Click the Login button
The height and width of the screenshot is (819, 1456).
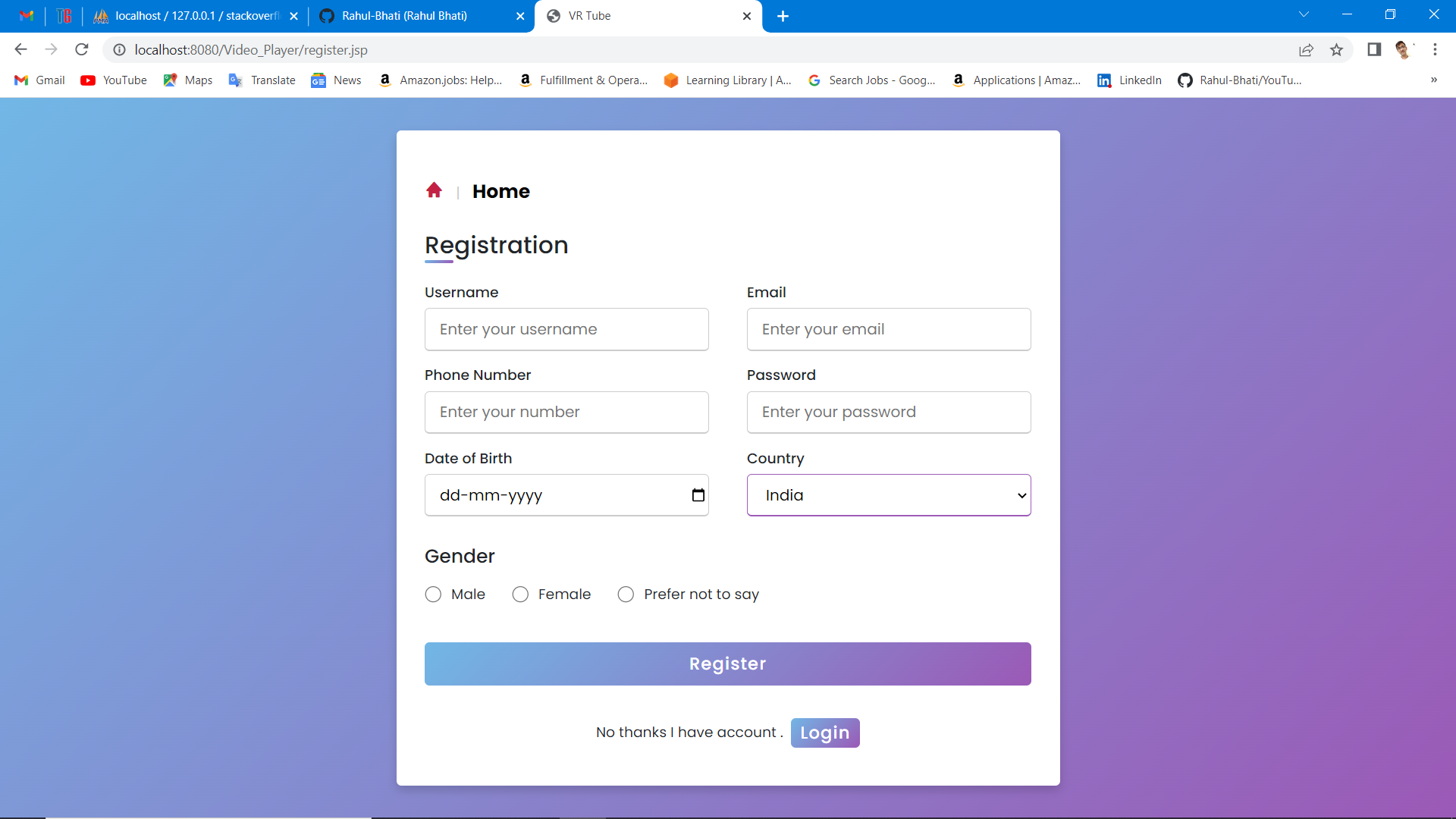(824, 733)
